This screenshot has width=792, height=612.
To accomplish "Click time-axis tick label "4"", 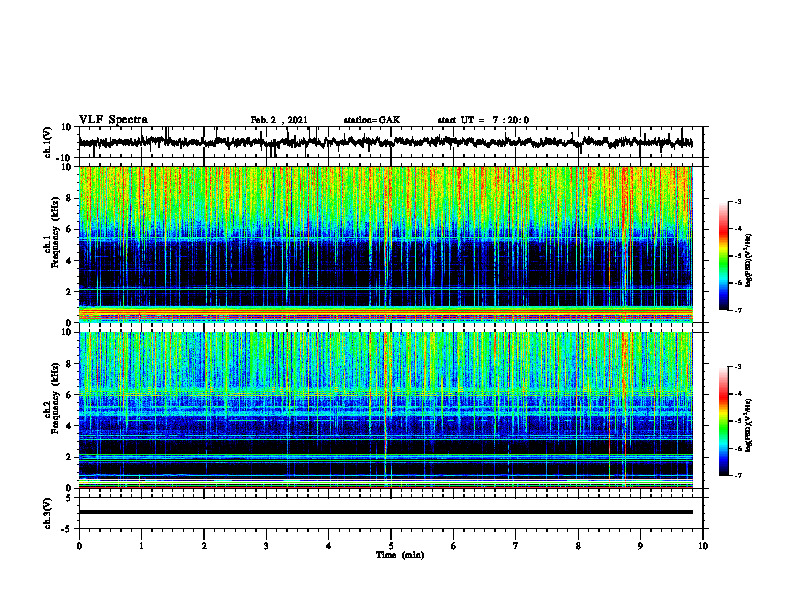I will (x=329, y=546).
